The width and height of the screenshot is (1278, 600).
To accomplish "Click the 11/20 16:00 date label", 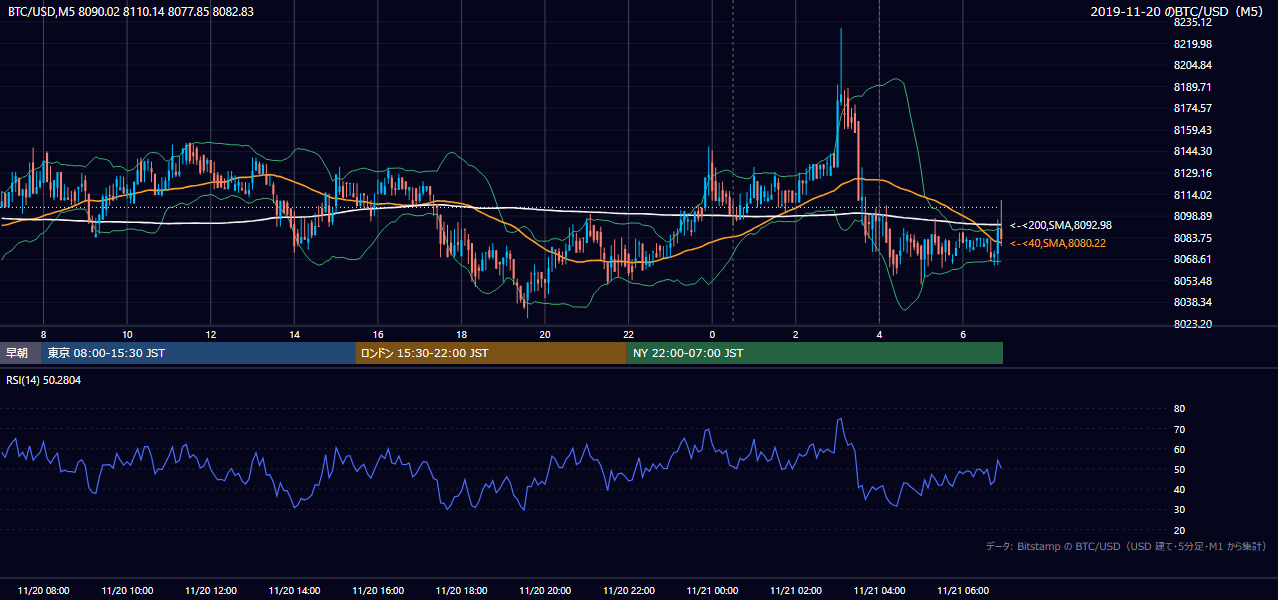I will tap(378, 591).
